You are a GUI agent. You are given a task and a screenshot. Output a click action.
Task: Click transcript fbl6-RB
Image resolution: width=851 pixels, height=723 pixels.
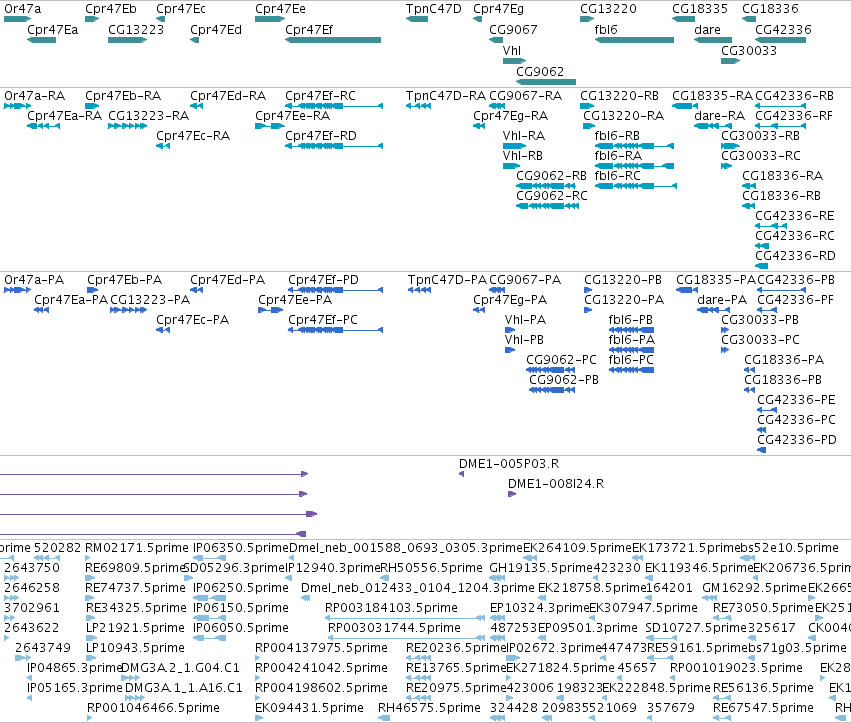point(634,146)
